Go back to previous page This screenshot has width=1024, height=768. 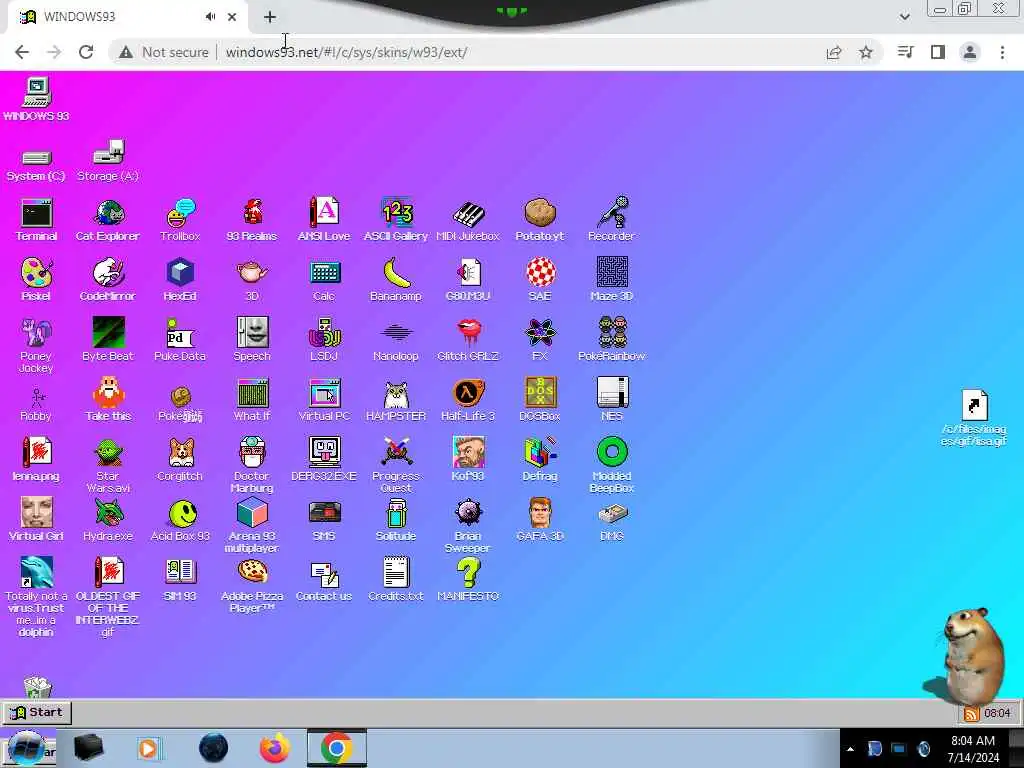pos(22,52)
